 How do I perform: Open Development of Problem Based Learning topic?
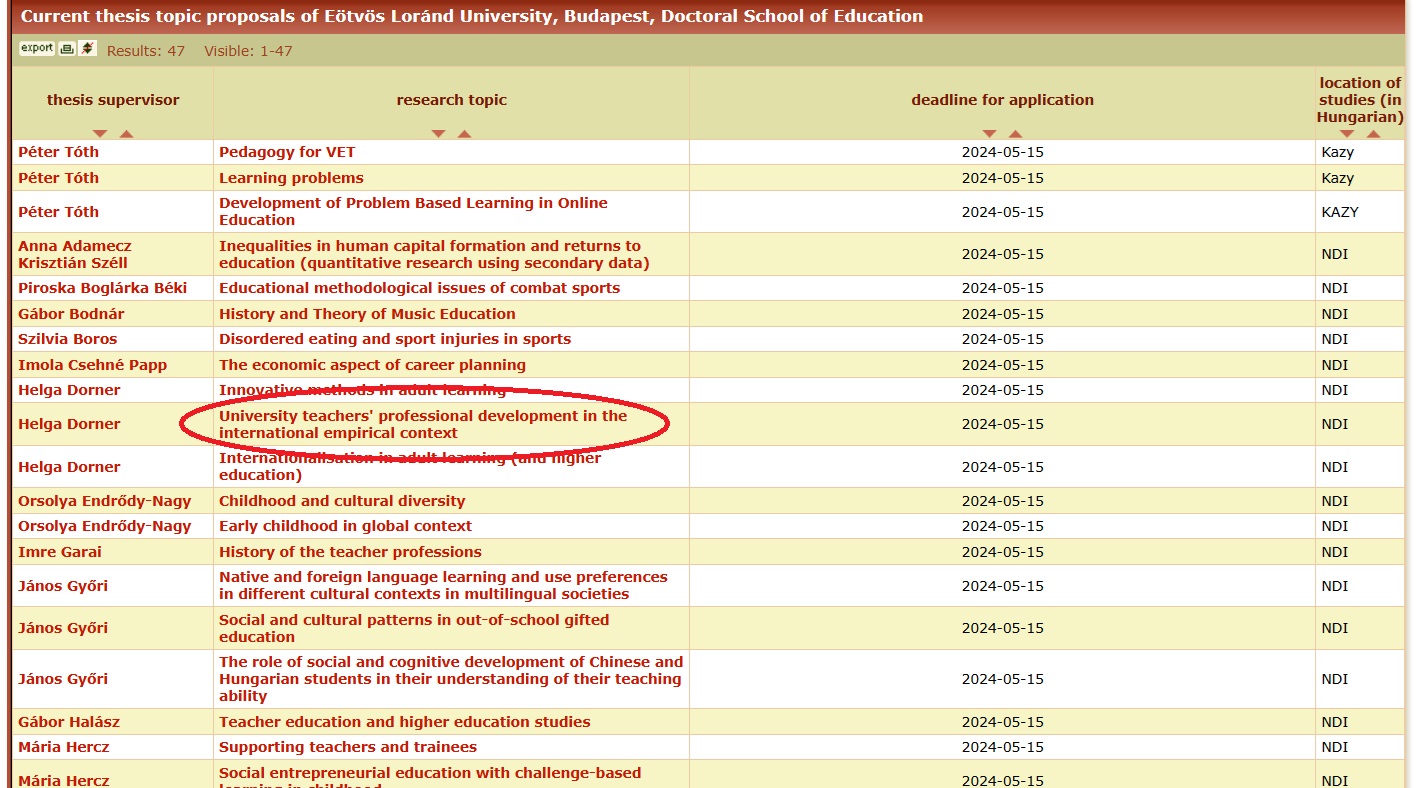point(413,211)
